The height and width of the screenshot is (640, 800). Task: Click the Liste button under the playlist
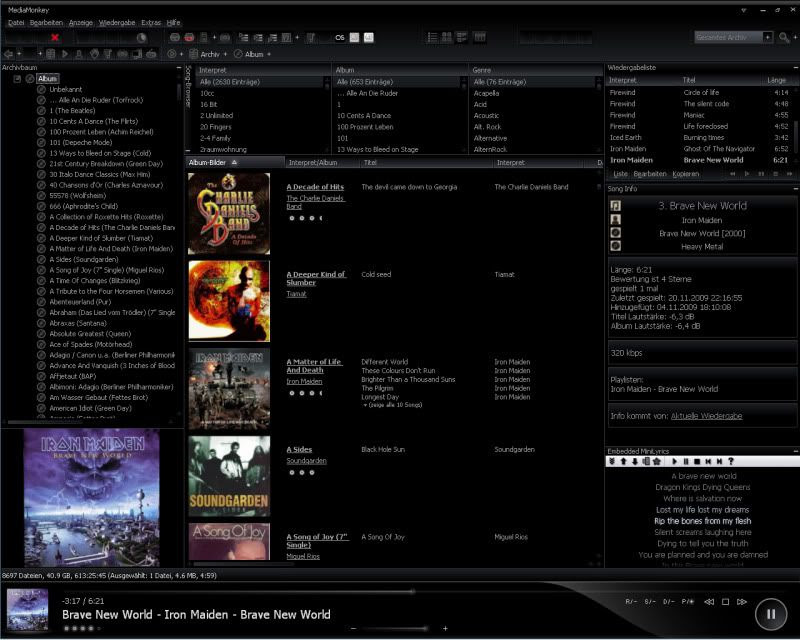point(620,174)
